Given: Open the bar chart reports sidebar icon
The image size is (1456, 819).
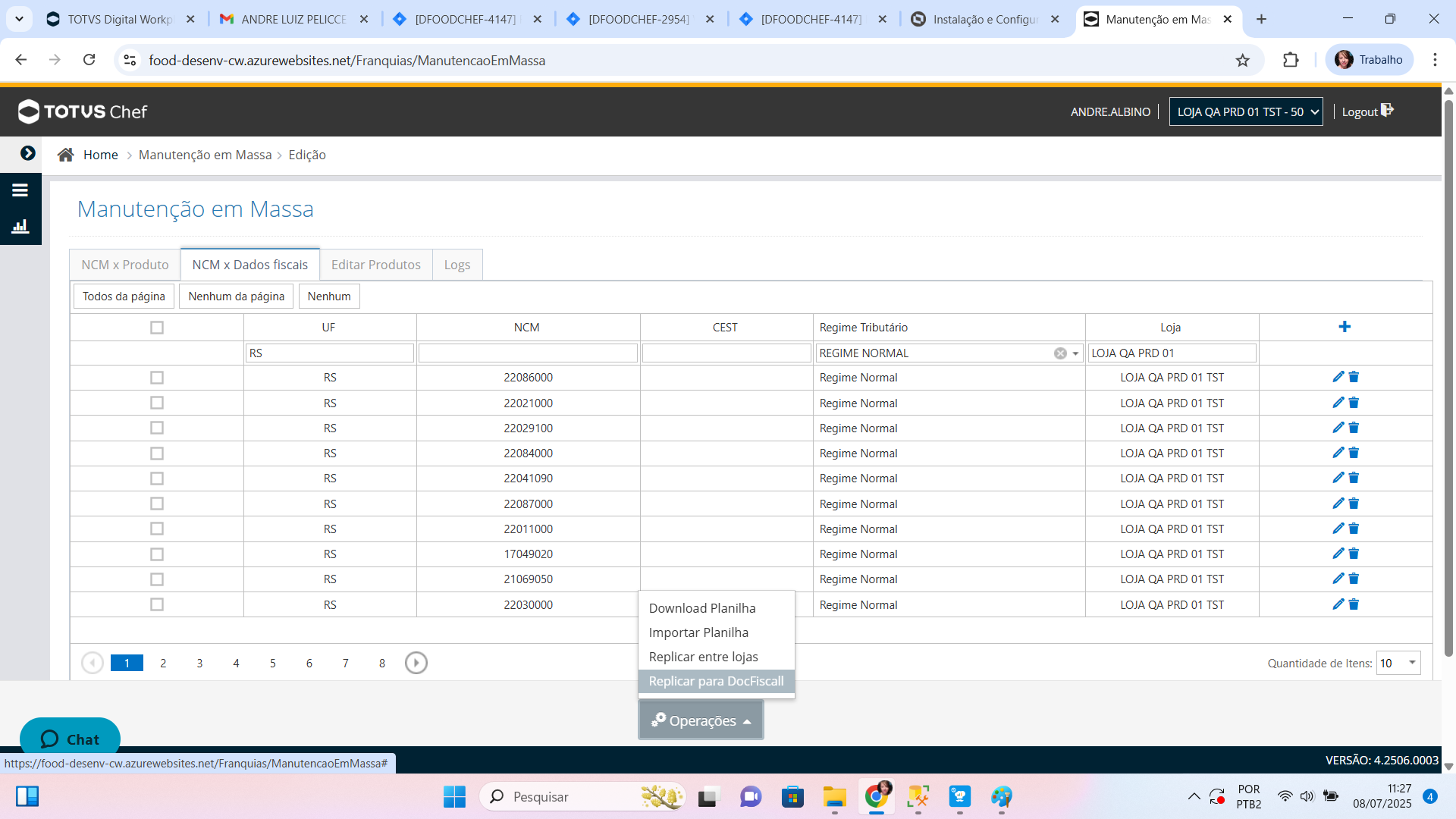Looking at the screenshot, I should tap(20, 226).
